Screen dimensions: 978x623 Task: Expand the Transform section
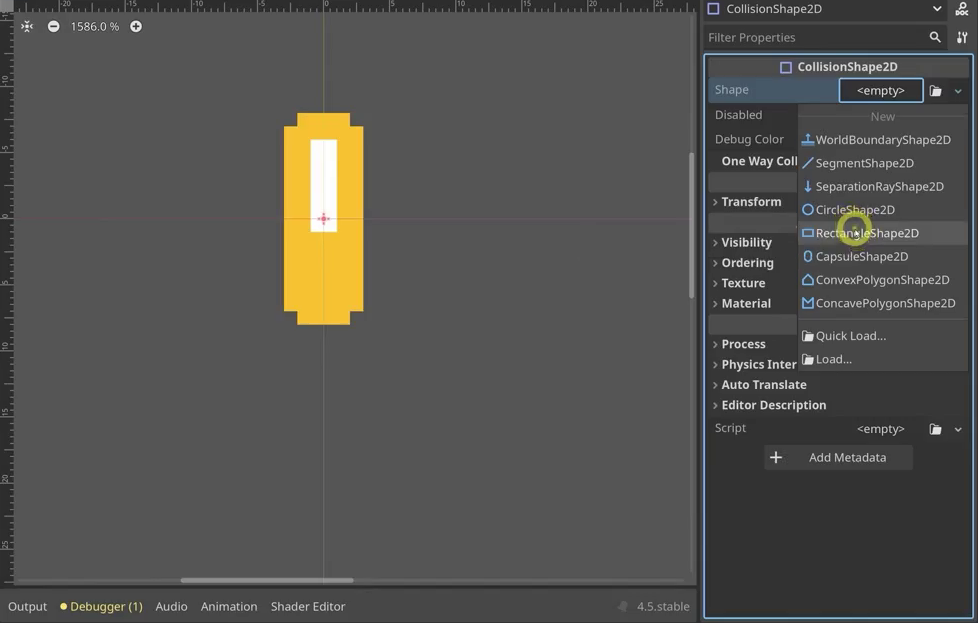[753, 202]
